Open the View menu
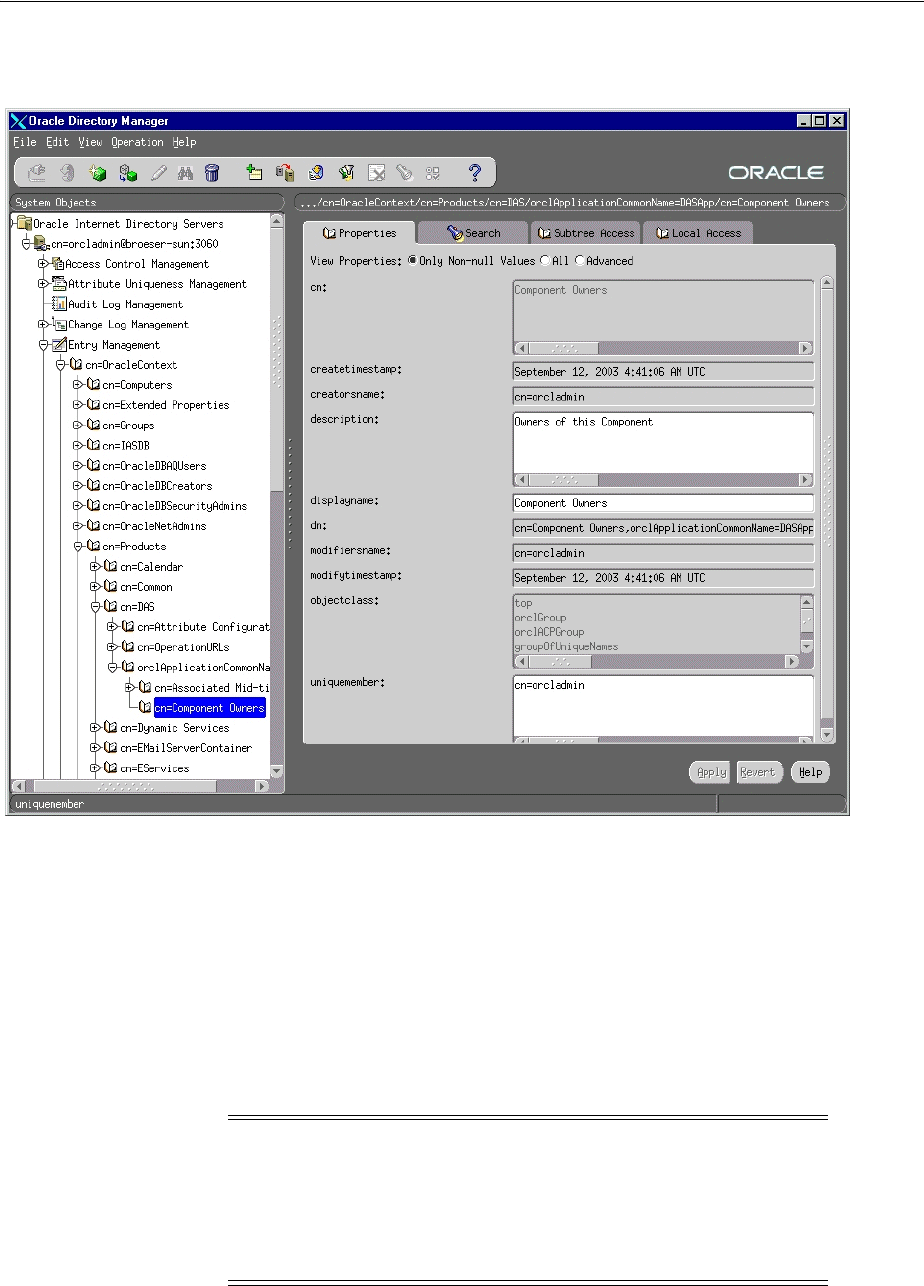Screen dimensions: 924x1286 coord(90,143)
